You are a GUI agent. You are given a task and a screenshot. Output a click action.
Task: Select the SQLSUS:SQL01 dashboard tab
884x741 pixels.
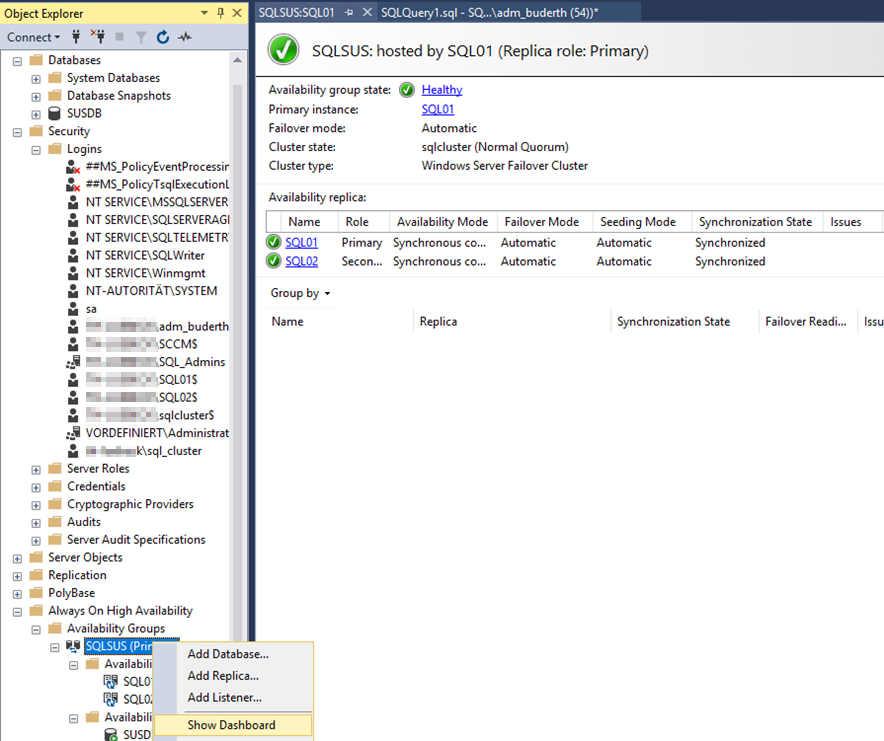pos(297,12)
